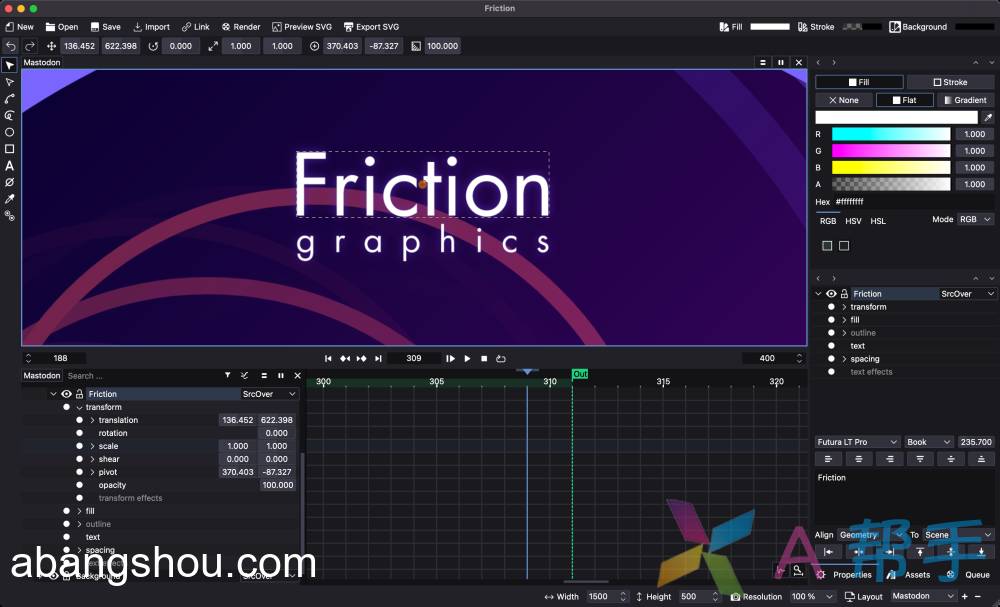Select the Ellipse tool
Viewport: 1000px width, 607px height.
[9, 132]
